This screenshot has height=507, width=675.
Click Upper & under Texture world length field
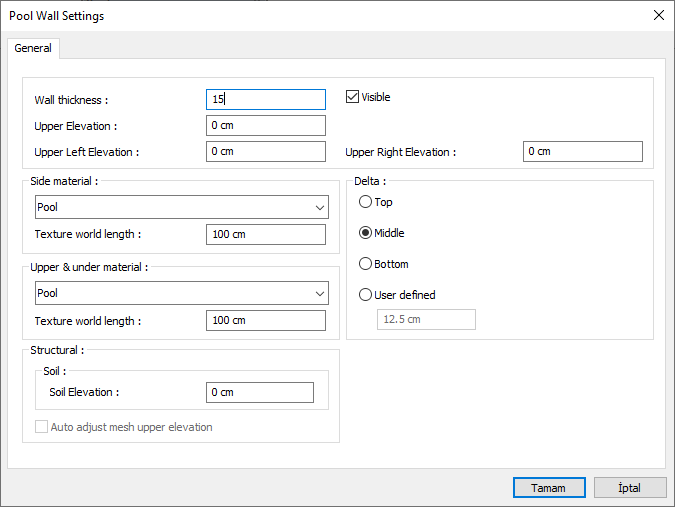tap(265, 320)
